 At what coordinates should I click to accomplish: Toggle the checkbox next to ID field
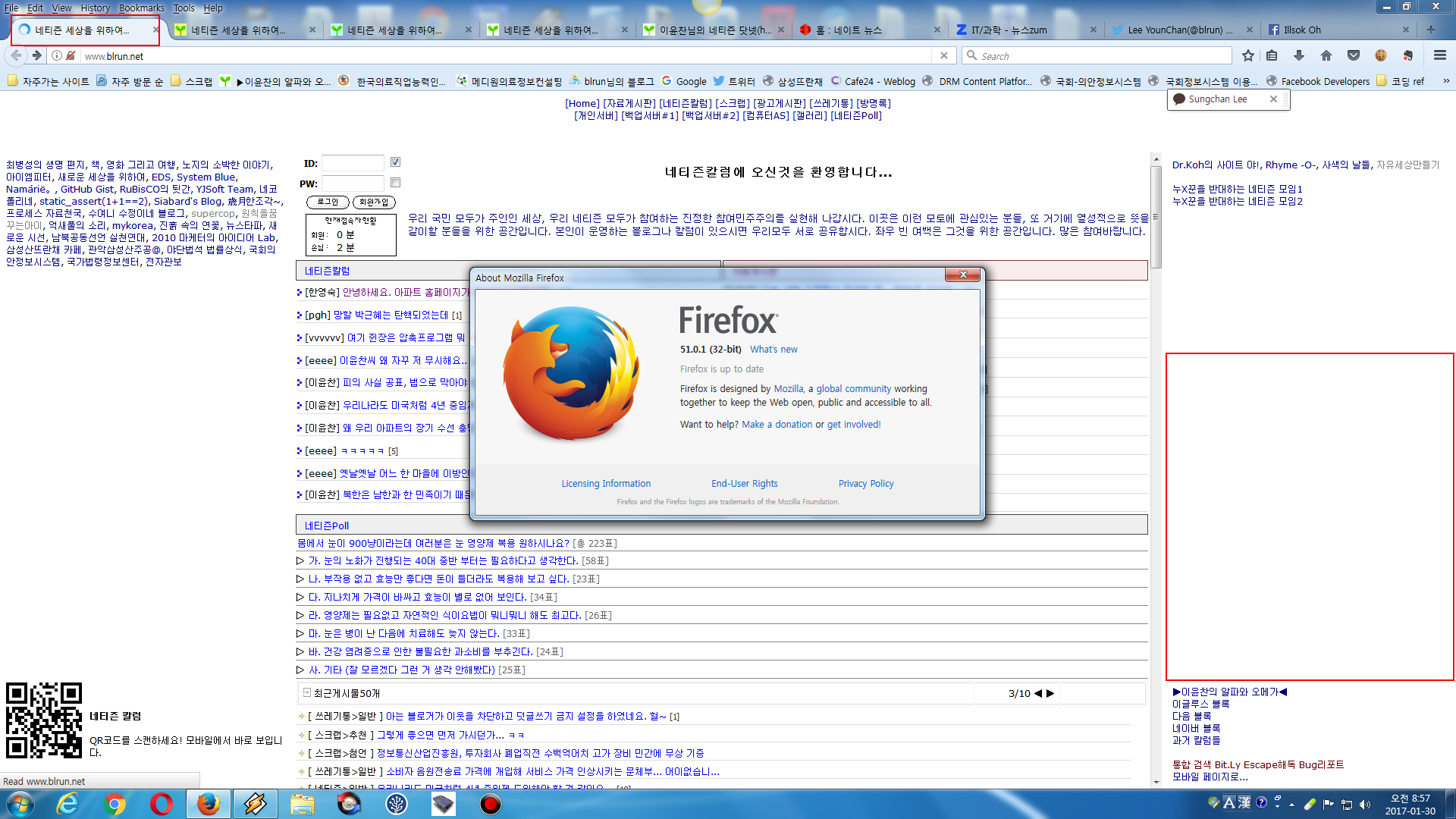coord(395,162)
